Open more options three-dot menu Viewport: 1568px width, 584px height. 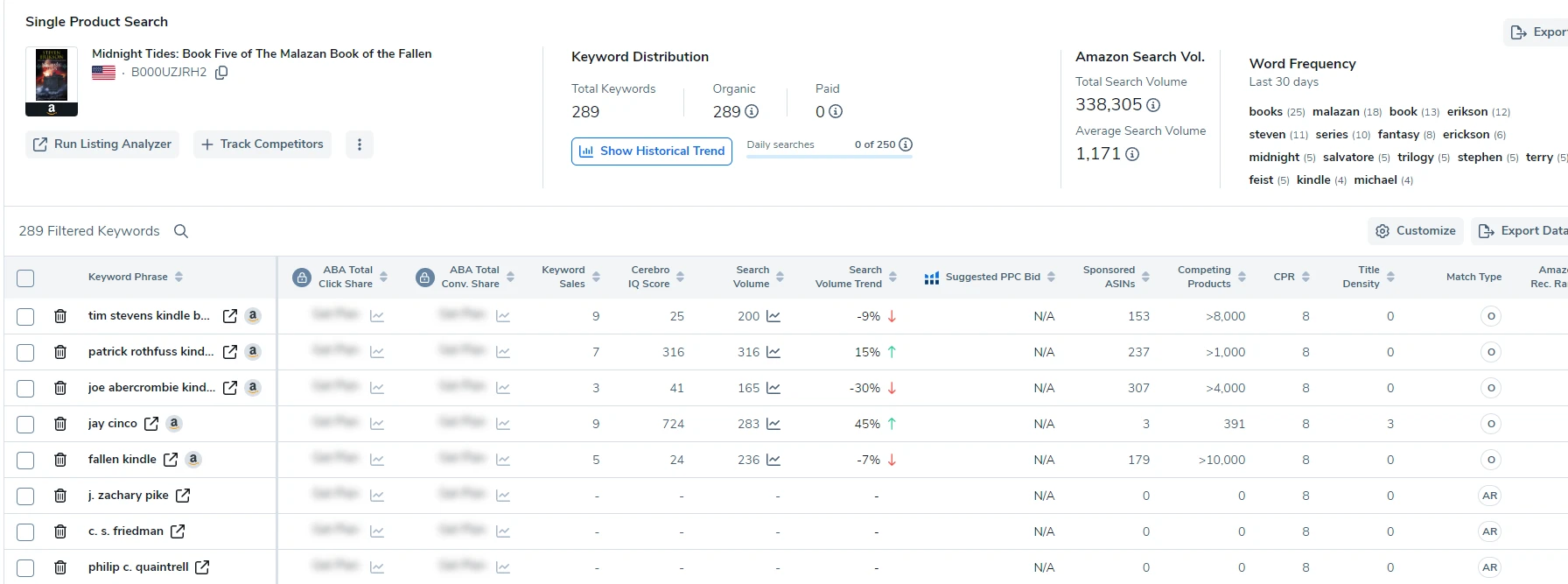click(360, 144)
